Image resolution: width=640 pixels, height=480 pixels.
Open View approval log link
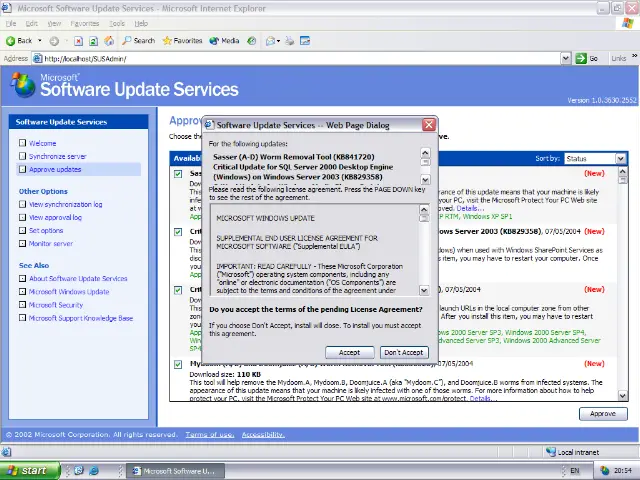click(55, 217)
